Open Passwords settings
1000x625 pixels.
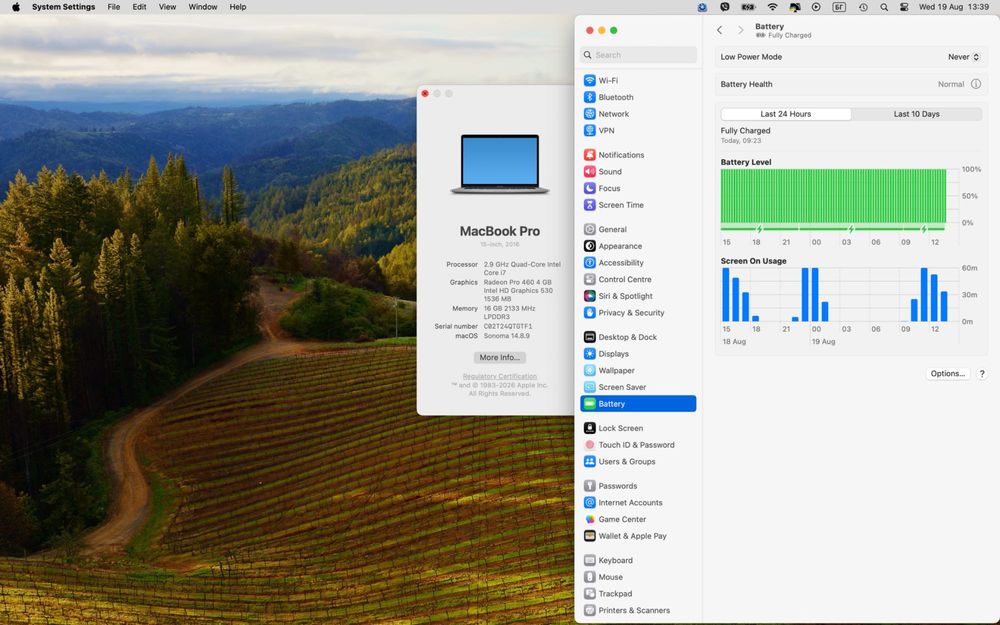pyautogui.click(x=638, y=486)
